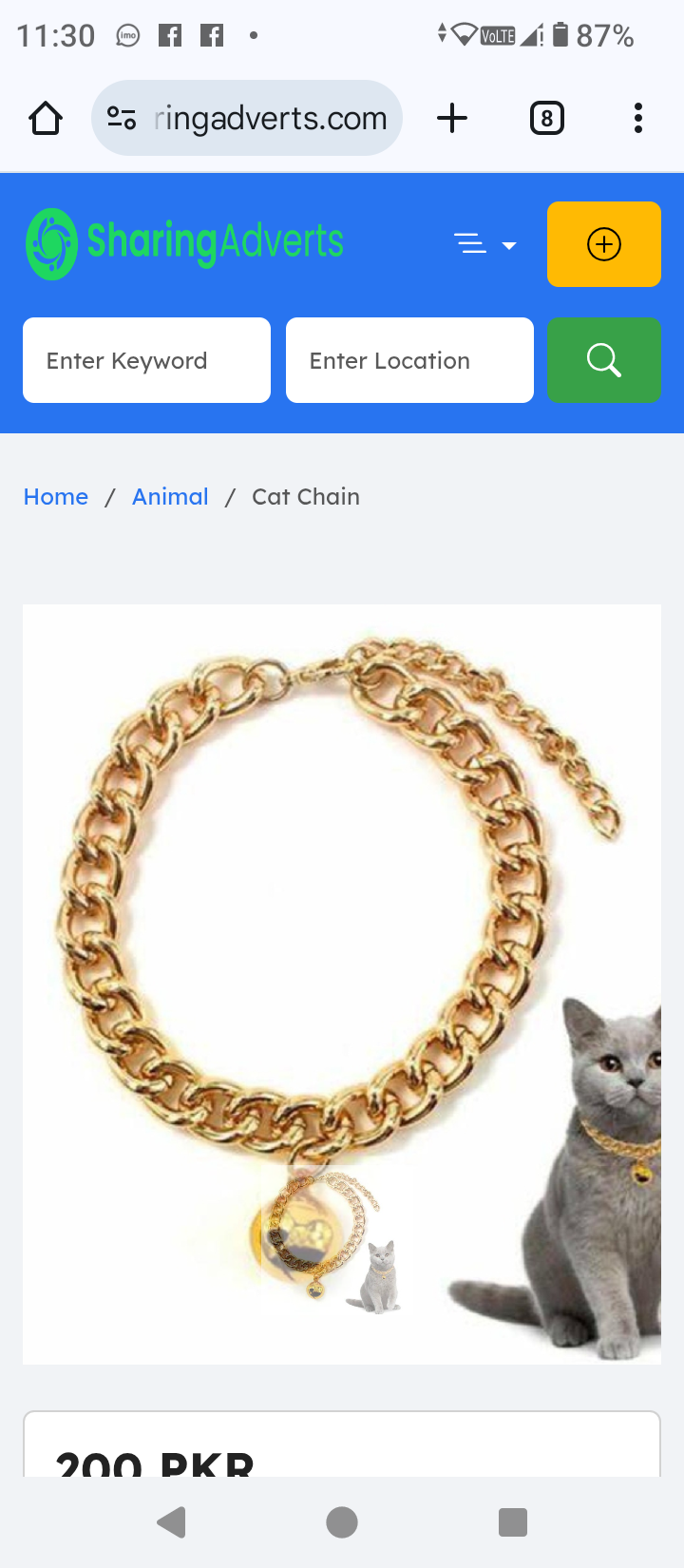Focus the Enter Location field

coord(409,360)
